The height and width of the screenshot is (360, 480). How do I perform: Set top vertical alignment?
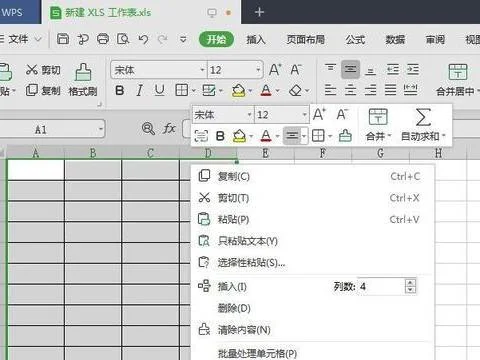(330, 69)
